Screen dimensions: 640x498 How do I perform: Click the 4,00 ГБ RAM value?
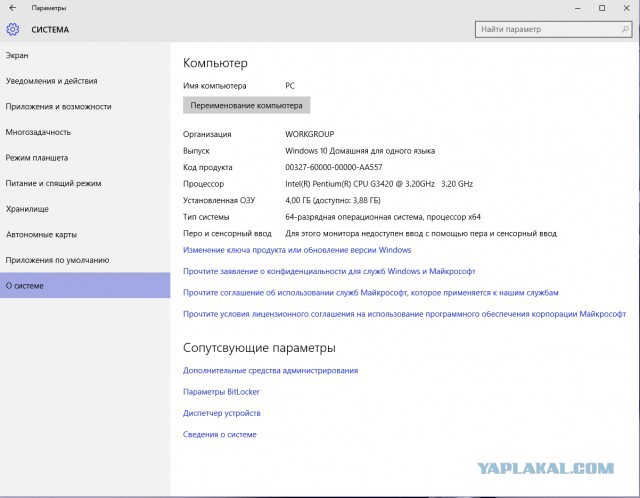333,200
